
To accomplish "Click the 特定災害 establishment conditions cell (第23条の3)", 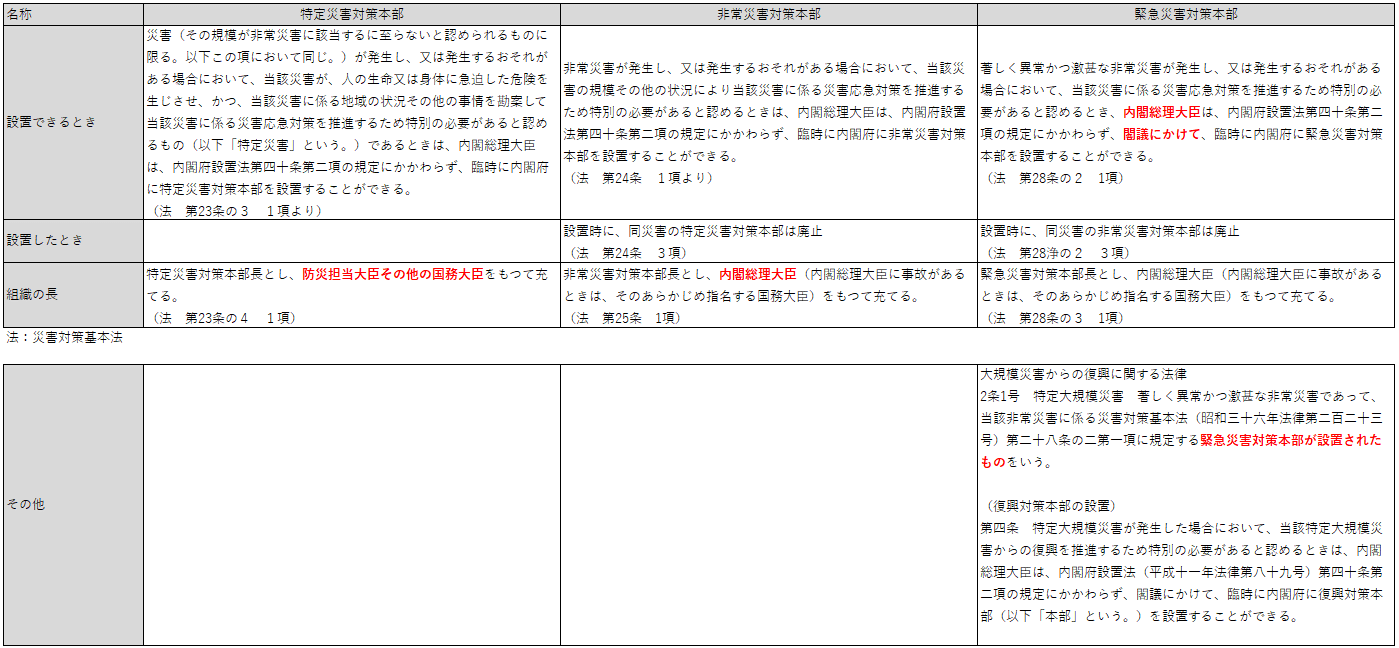I will point(351,122).
